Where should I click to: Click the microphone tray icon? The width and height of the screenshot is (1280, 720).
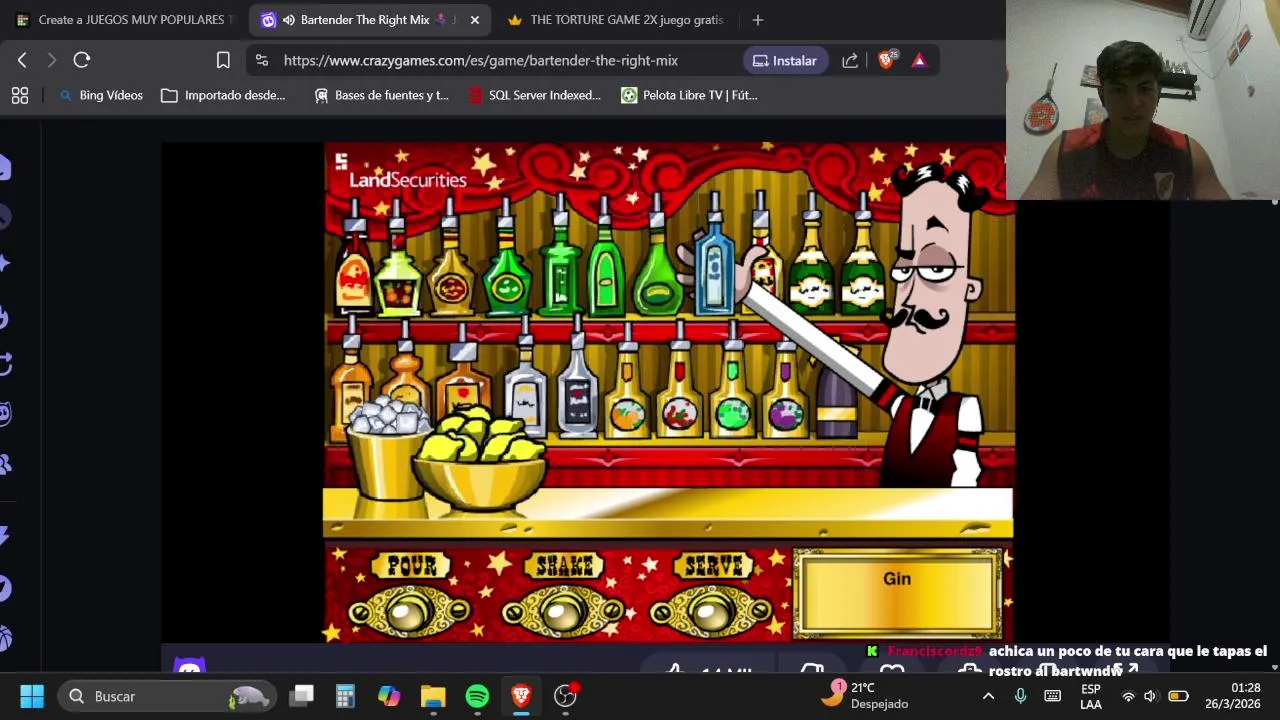1020,696
